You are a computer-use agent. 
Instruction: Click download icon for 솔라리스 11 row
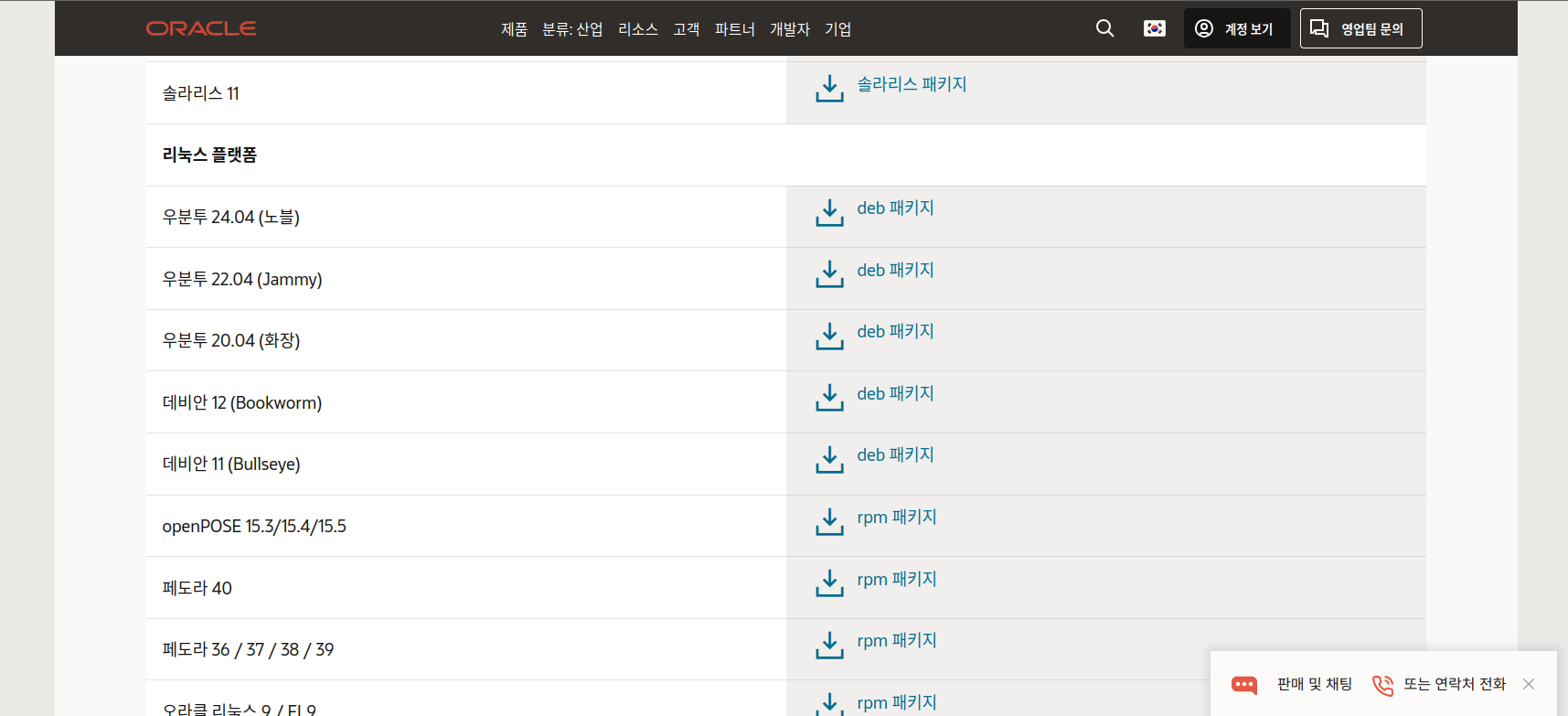829,89
